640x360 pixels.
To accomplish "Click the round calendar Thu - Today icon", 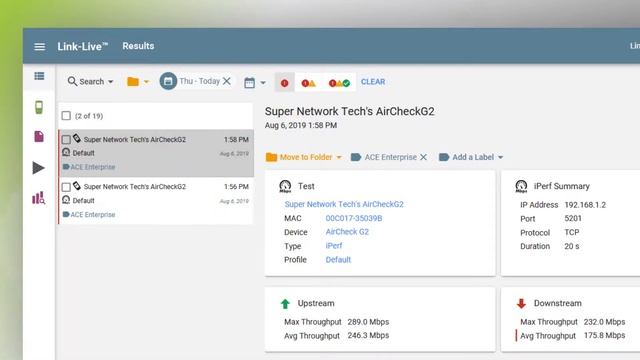I will 168,81.
